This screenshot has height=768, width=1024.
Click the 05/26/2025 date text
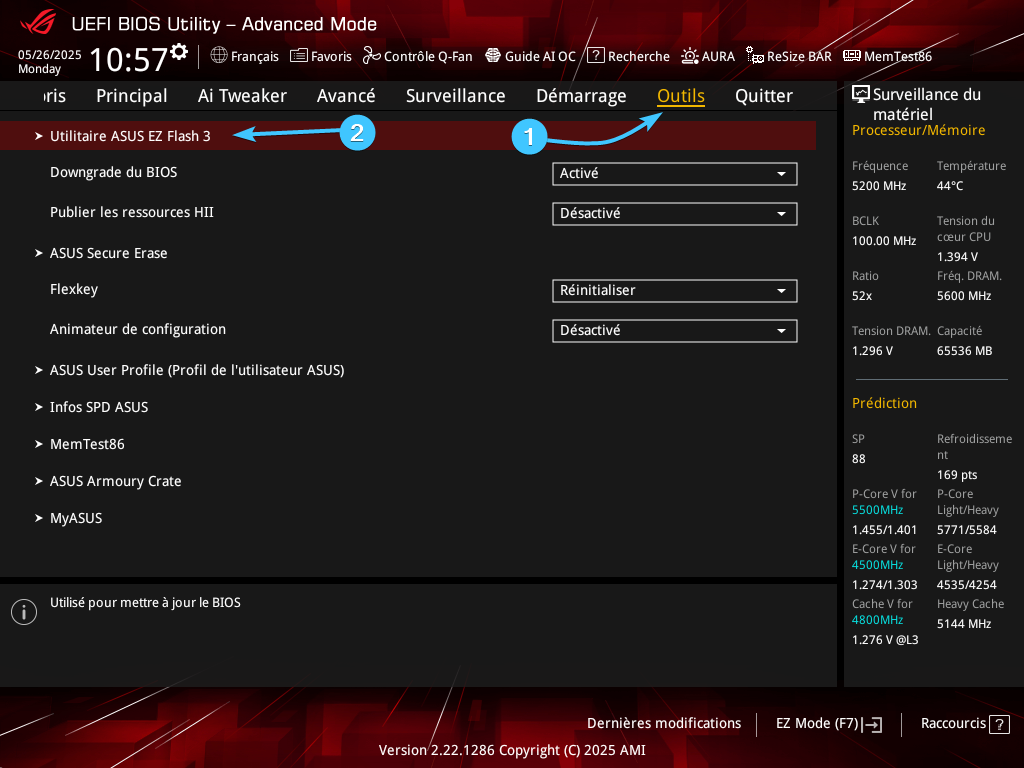tap(50, 55)
